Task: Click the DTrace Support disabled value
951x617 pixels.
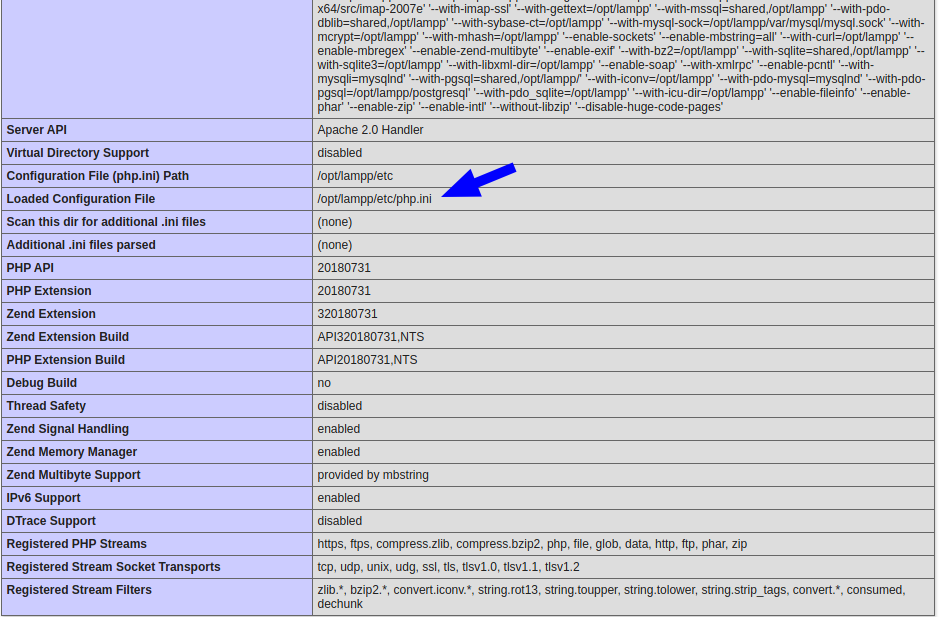Action: click(x=339, y=520)
